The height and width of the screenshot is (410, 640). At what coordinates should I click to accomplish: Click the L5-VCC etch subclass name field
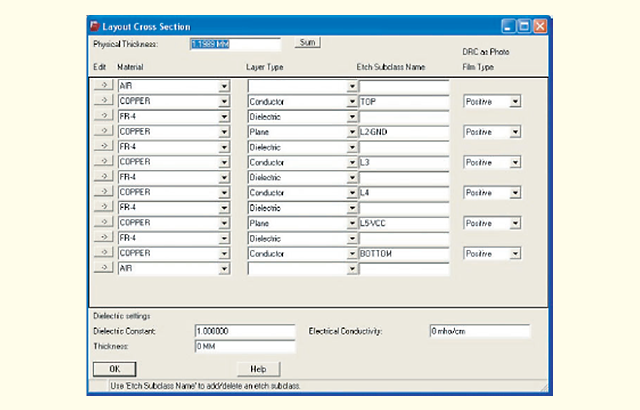coord(404,223)
